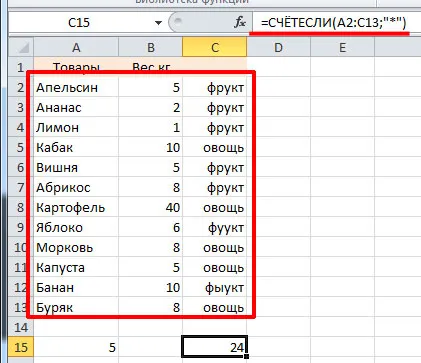
Task: Click cell with text Банан
Action: (x=76, y=287)
